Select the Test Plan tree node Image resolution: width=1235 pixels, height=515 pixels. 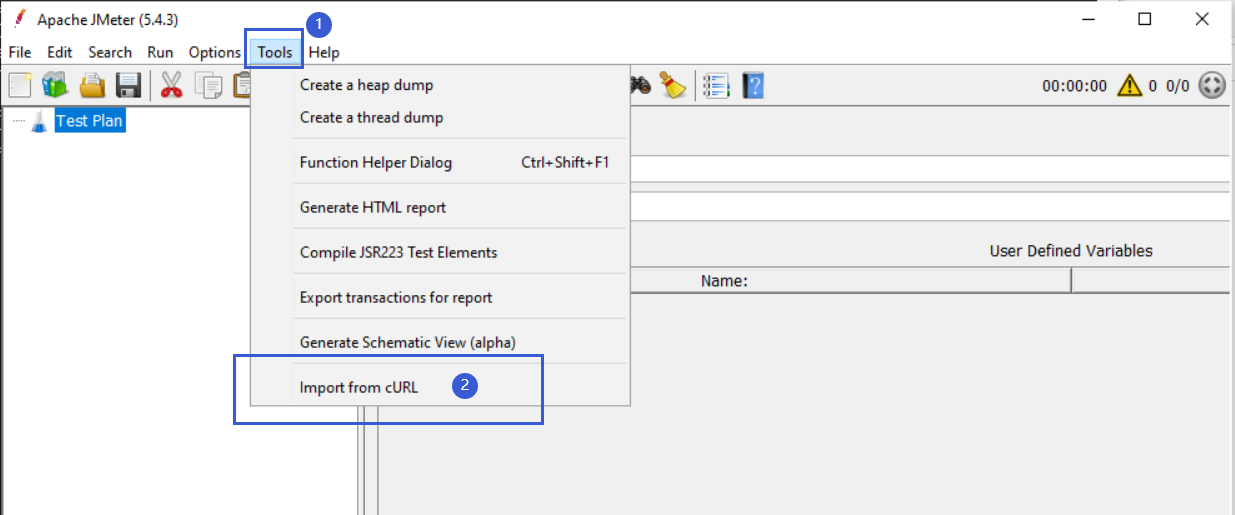(90, 121)
